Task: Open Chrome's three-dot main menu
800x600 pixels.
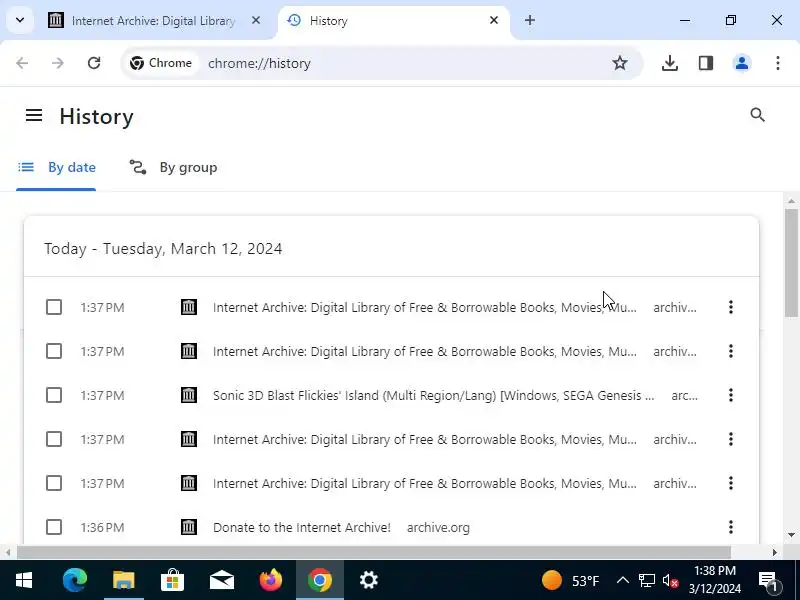Action: [x=778, y=63]
